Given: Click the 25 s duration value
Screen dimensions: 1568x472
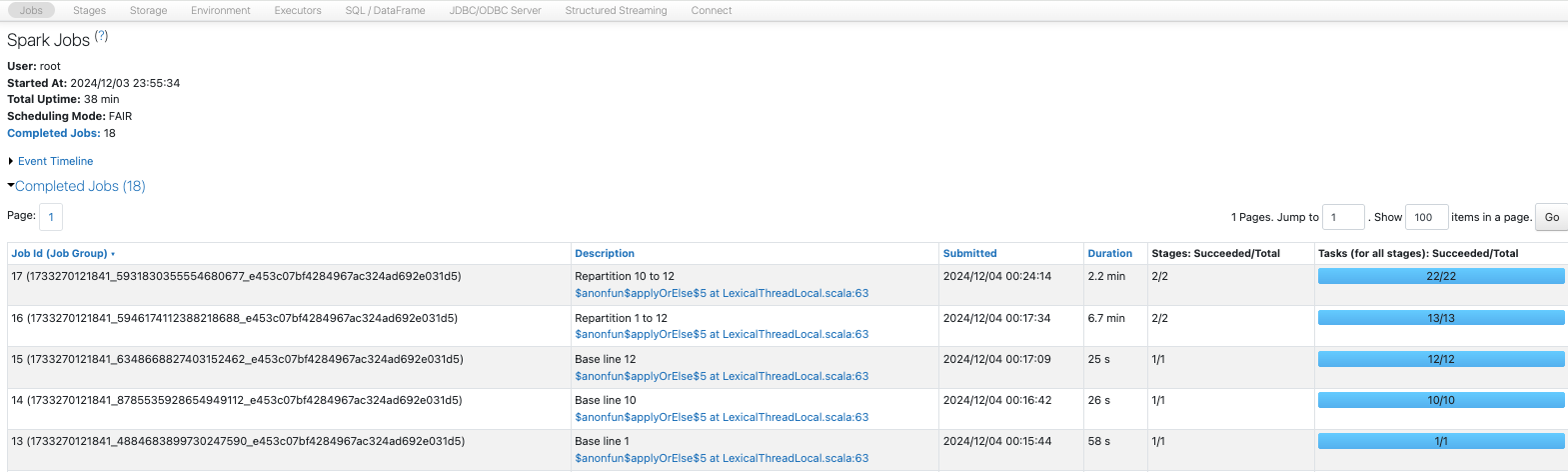Looking at the screenshot, I should (1099, 359).
